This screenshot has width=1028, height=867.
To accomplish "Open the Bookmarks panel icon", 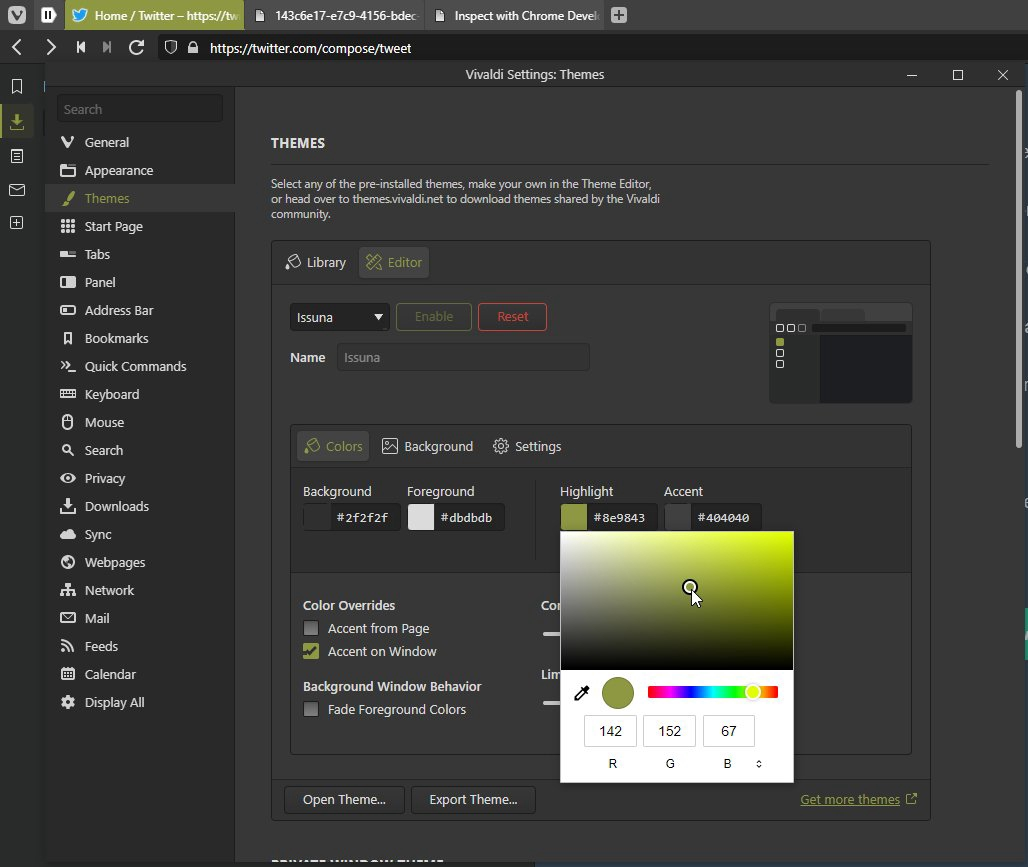I will tap(16, 87).
